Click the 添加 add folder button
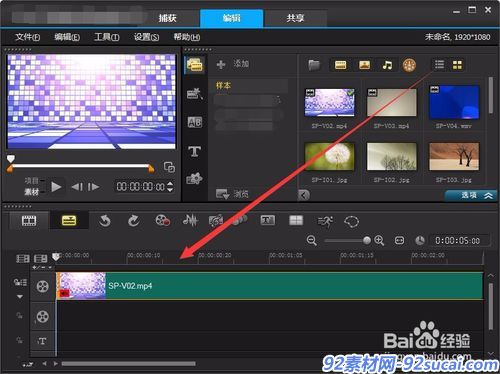The image size is (500, 374). (232, 64)
